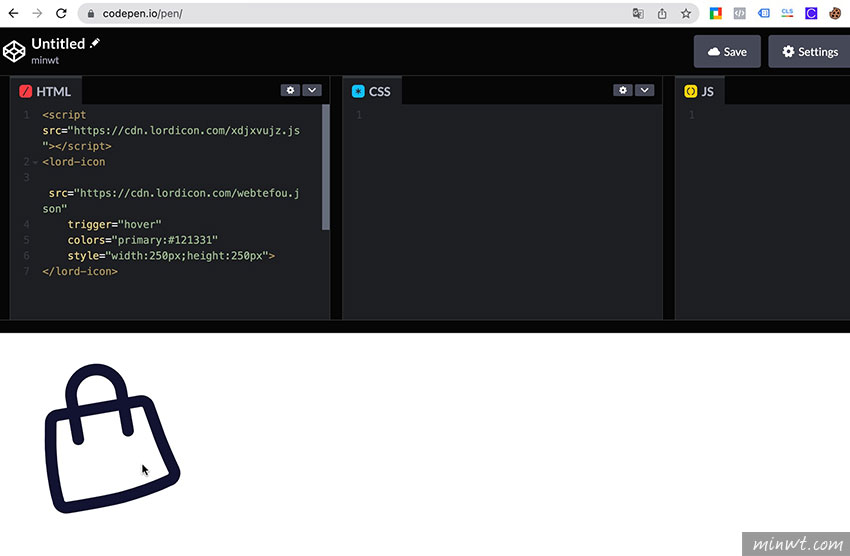Select the HTML editor tab
The width and height of the screenshot is (850, 556).
[x=46, y=91]
